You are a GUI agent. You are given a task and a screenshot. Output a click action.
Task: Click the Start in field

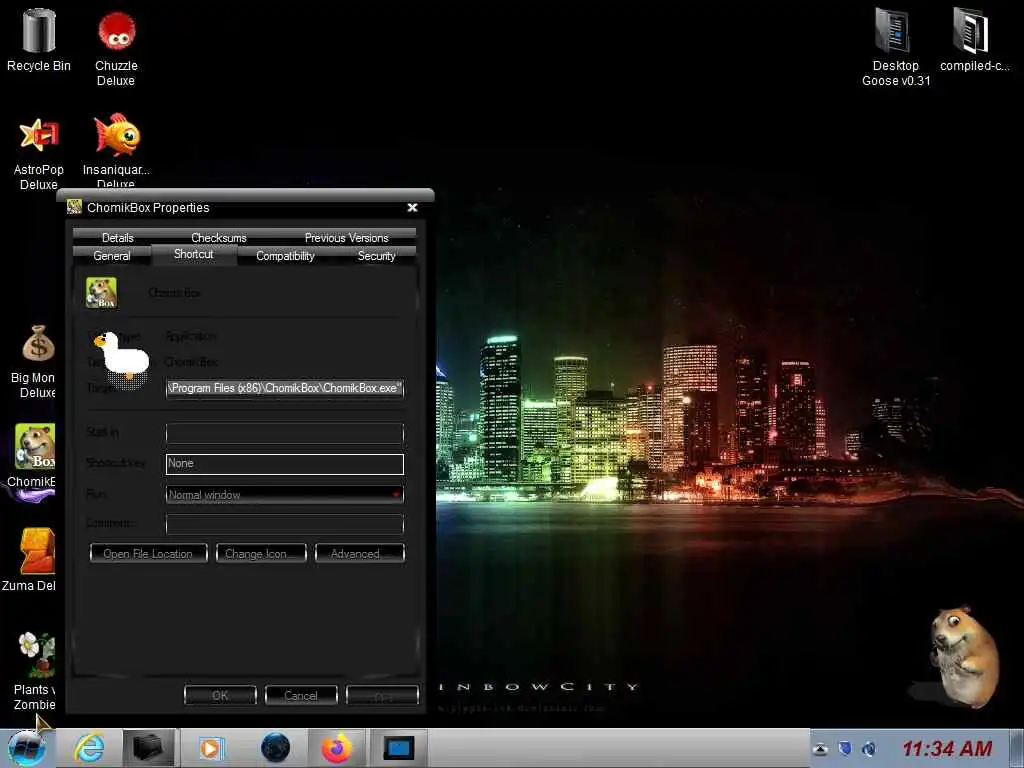click(285, 432)
